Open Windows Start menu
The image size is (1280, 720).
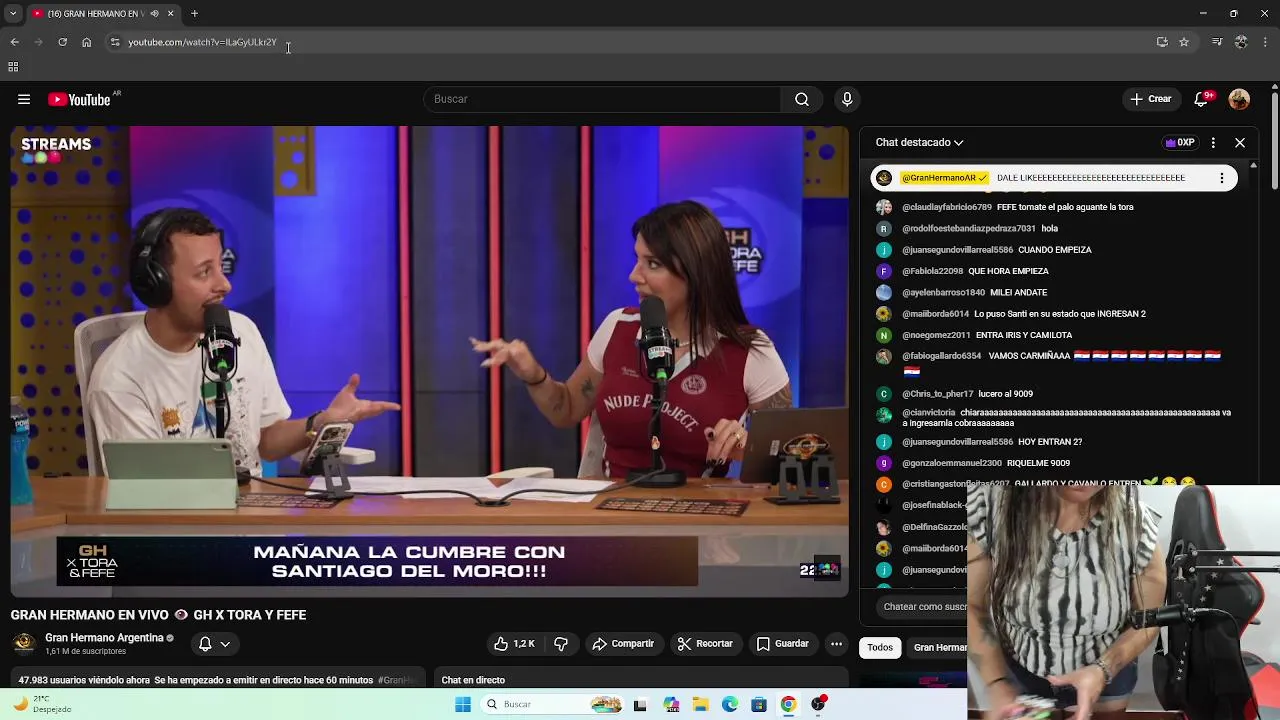coord(462,704)
